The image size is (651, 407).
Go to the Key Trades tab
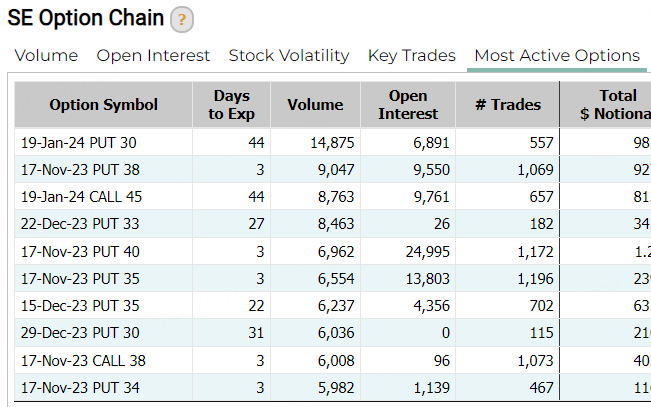point(411,56)
